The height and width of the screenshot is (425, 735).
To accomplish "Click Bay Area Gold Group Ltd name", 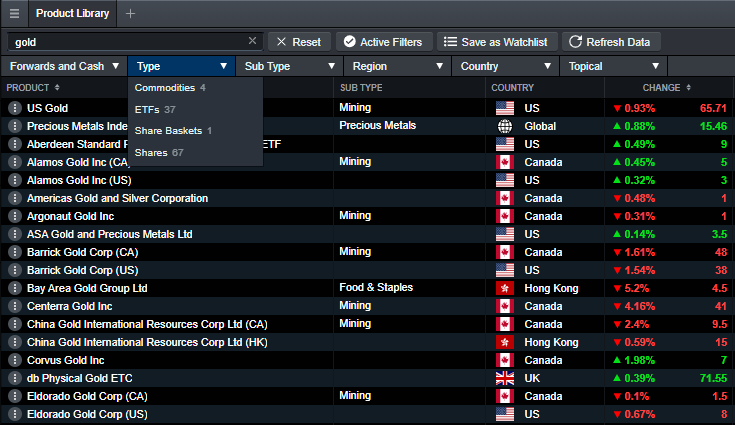I will 87,288.
